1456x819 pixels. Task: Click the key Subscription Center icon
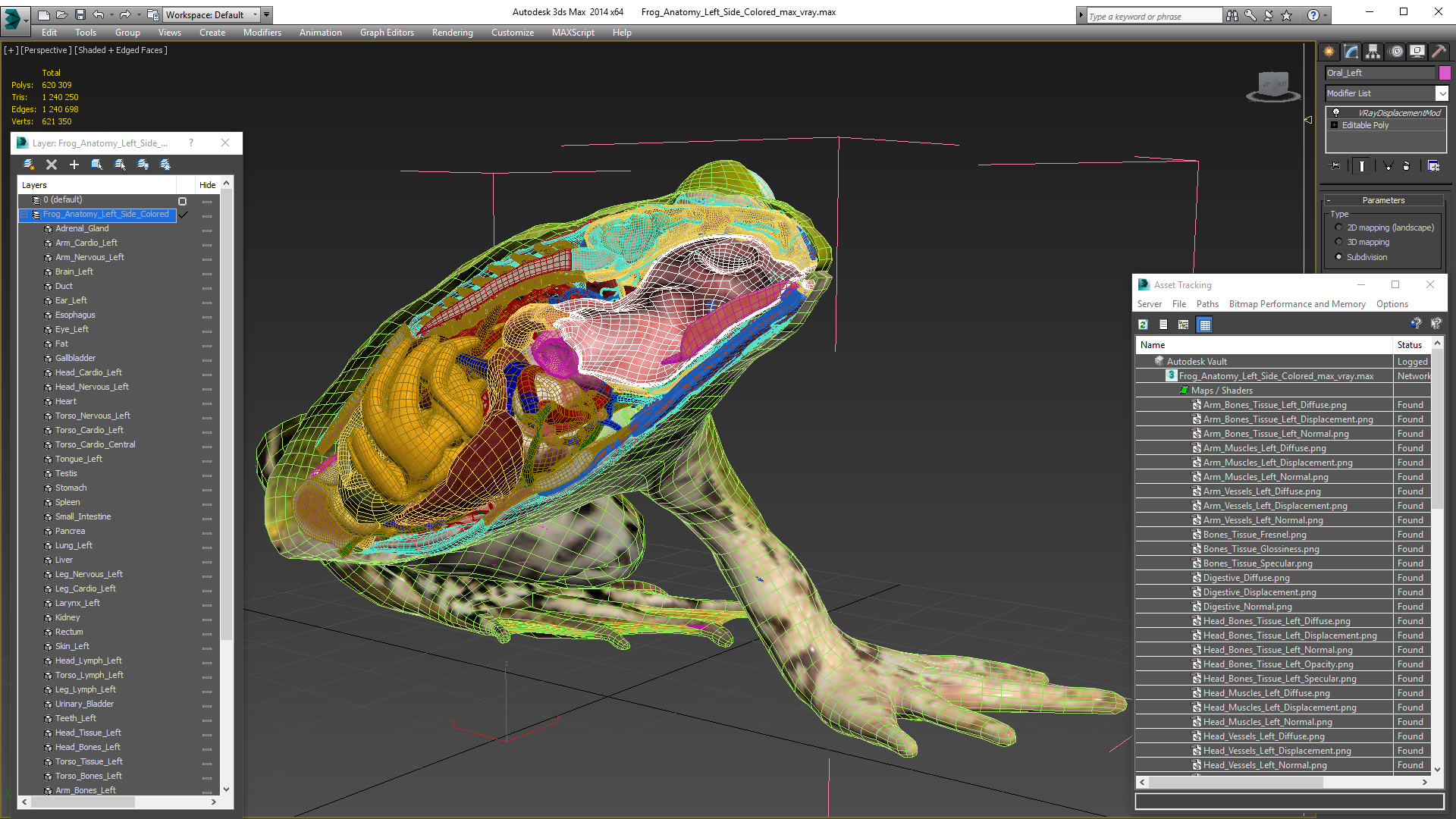[x=1250, y=15]
